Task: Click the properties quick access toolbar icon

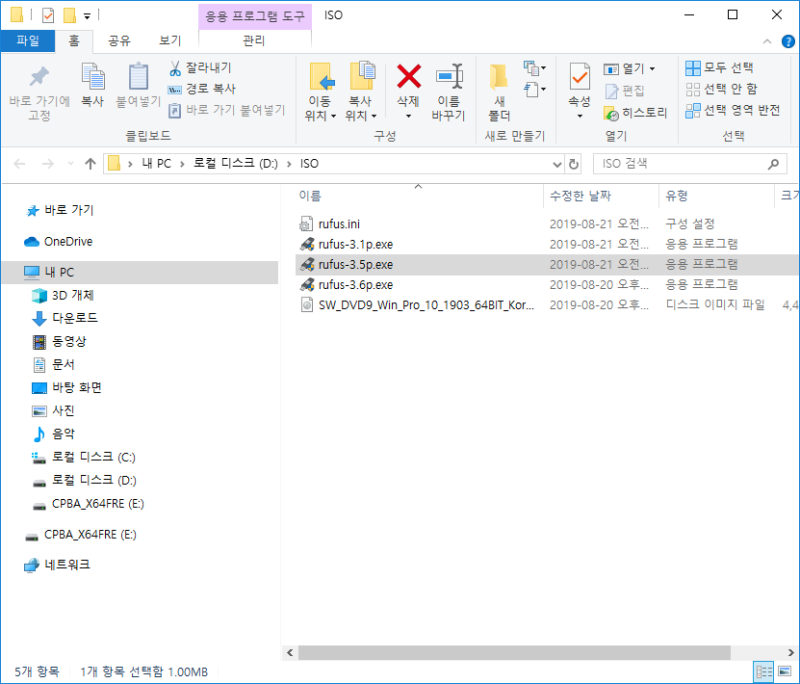Action: pyautogui.click(x=48, y=15)
